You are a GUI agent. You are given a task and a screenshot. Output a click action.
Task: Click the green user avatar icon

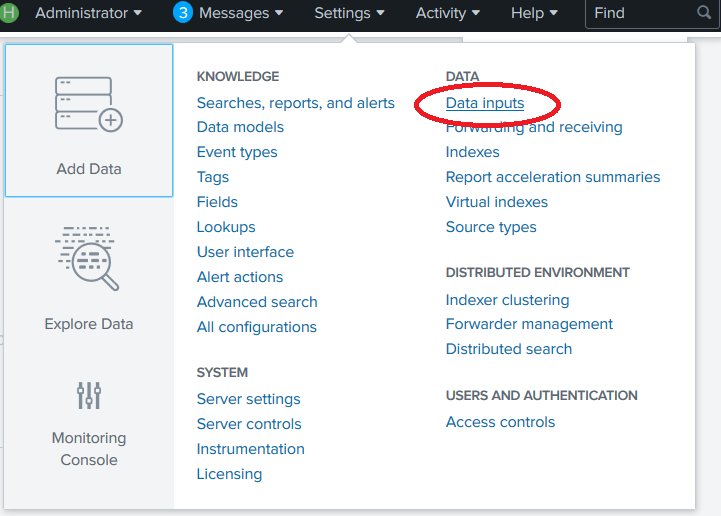9,13
